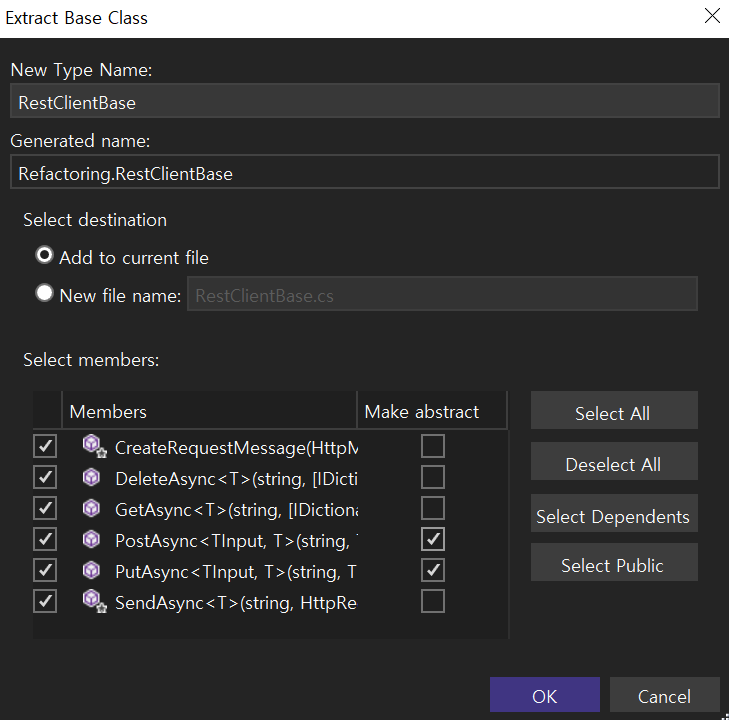Disable Make abstract for PostAsync
Image resolution: width=729 pixels, height=720 pixels.
point(433,539)
